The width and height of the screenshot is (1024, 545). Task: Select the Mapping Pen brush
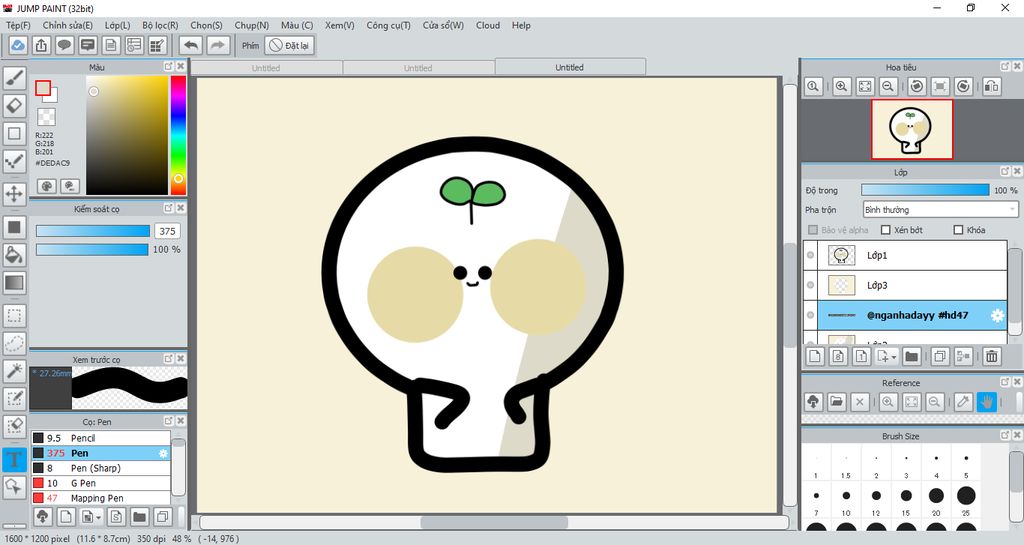[101, 498]
